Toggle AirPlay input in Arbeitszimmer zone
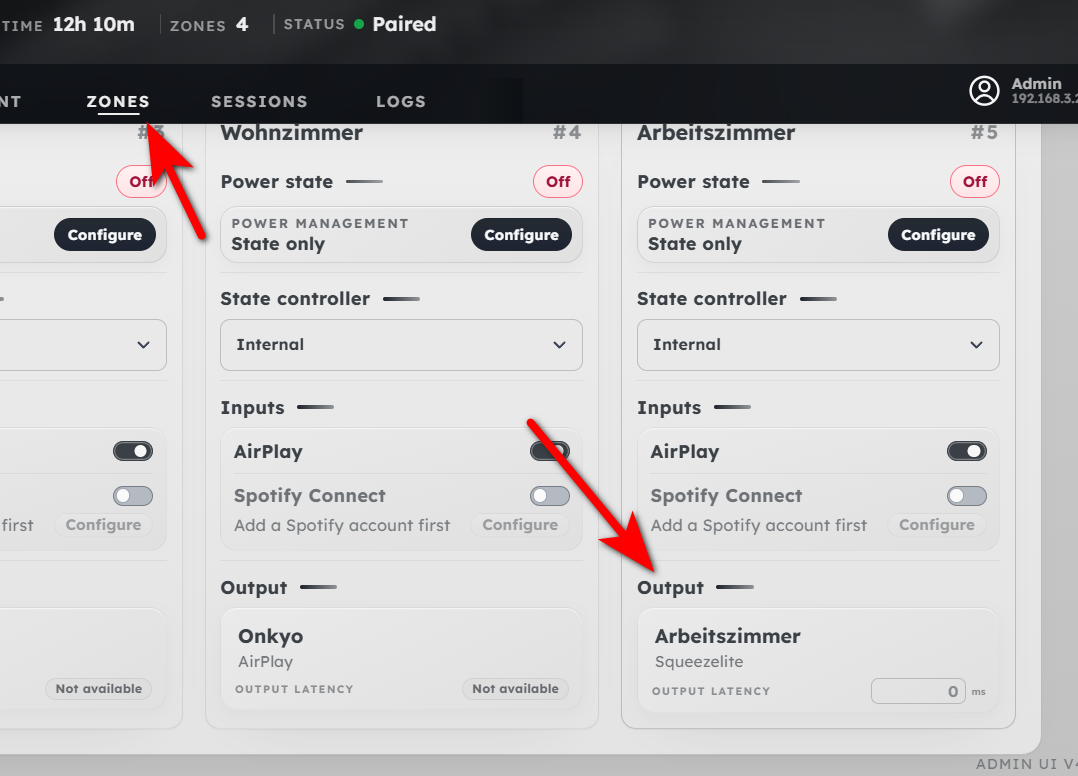Image resolution: width=1078 pixels, height=776 pixels. [x=966, y=451]
